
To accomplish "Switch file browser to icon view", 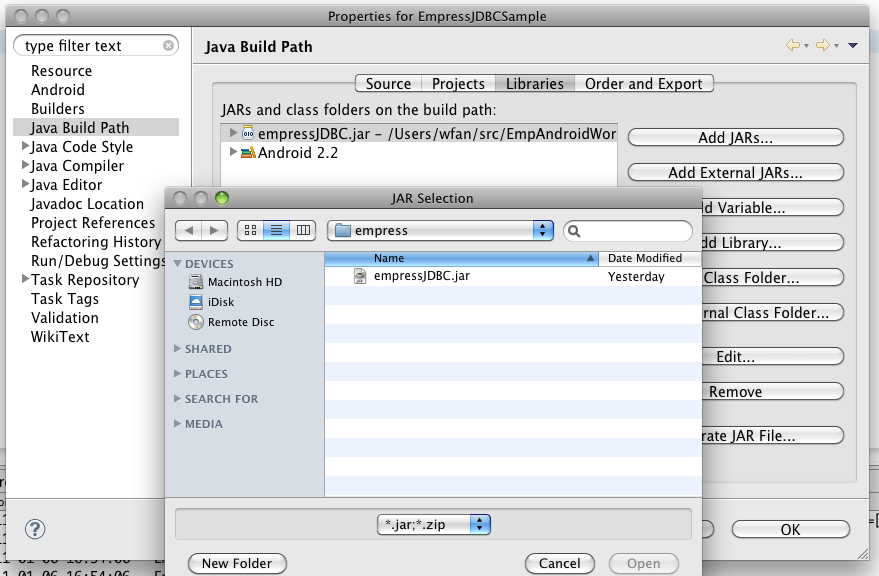I will pos(251,231).
